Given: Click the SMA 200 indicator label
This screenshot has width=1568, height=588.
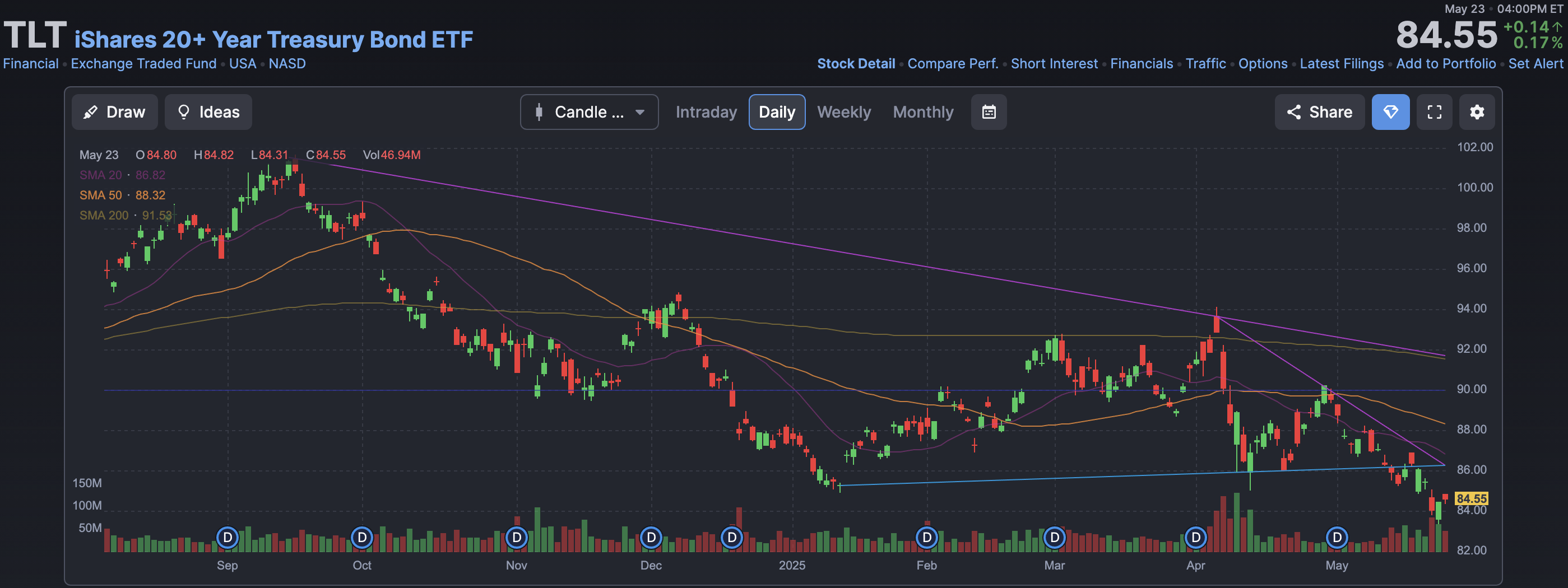Looking at the screenshot, I should click(x=104, y=215).
